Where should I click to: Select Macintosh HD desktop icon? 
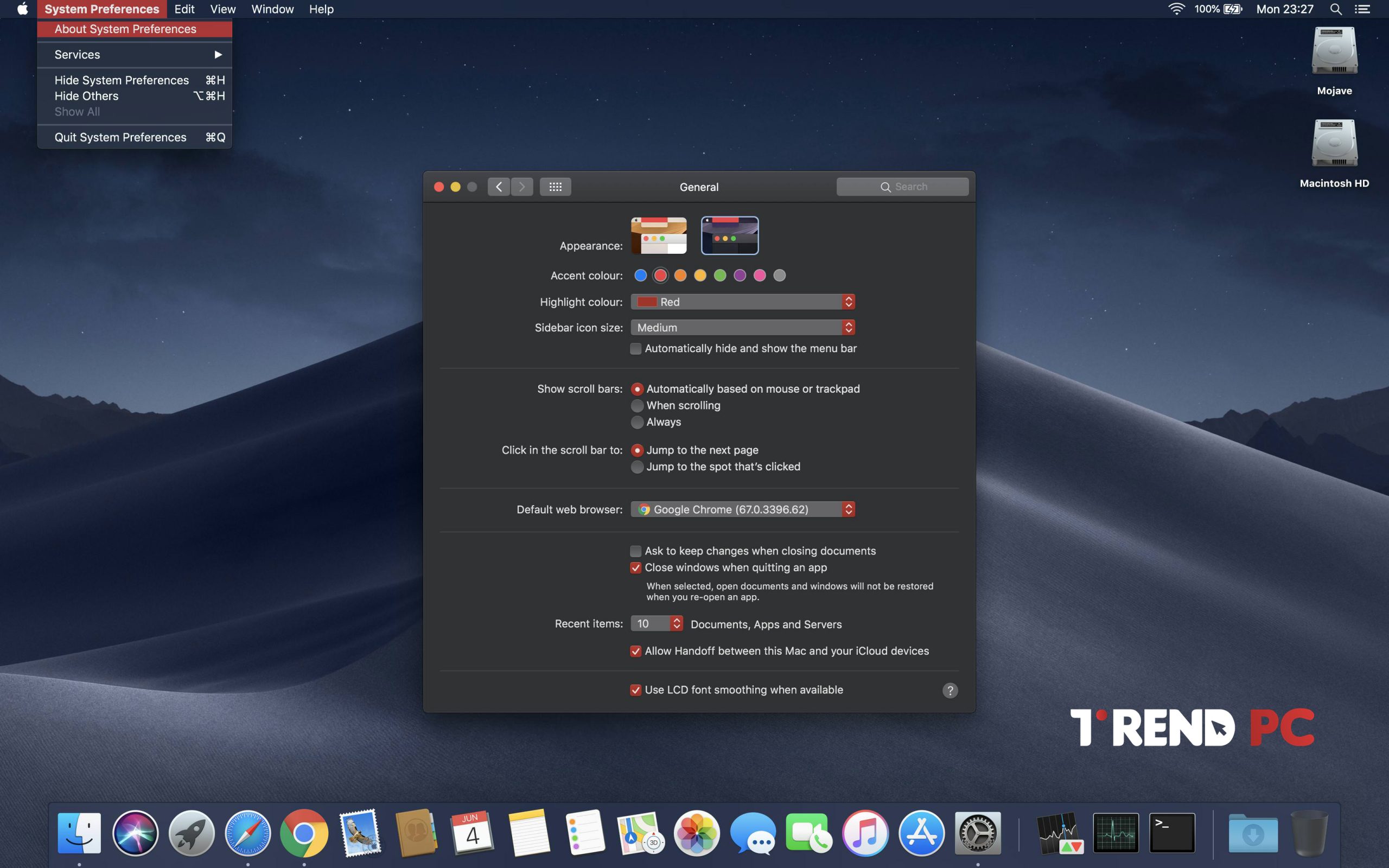click(1335, 143)
